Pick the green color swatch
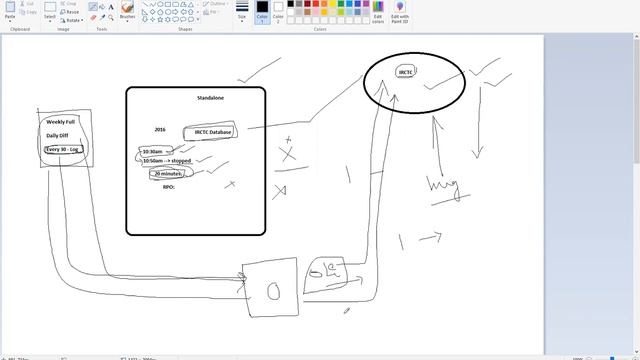Viewport: 640px width, 360px height. pyautogui.click(x=341, y=4)
